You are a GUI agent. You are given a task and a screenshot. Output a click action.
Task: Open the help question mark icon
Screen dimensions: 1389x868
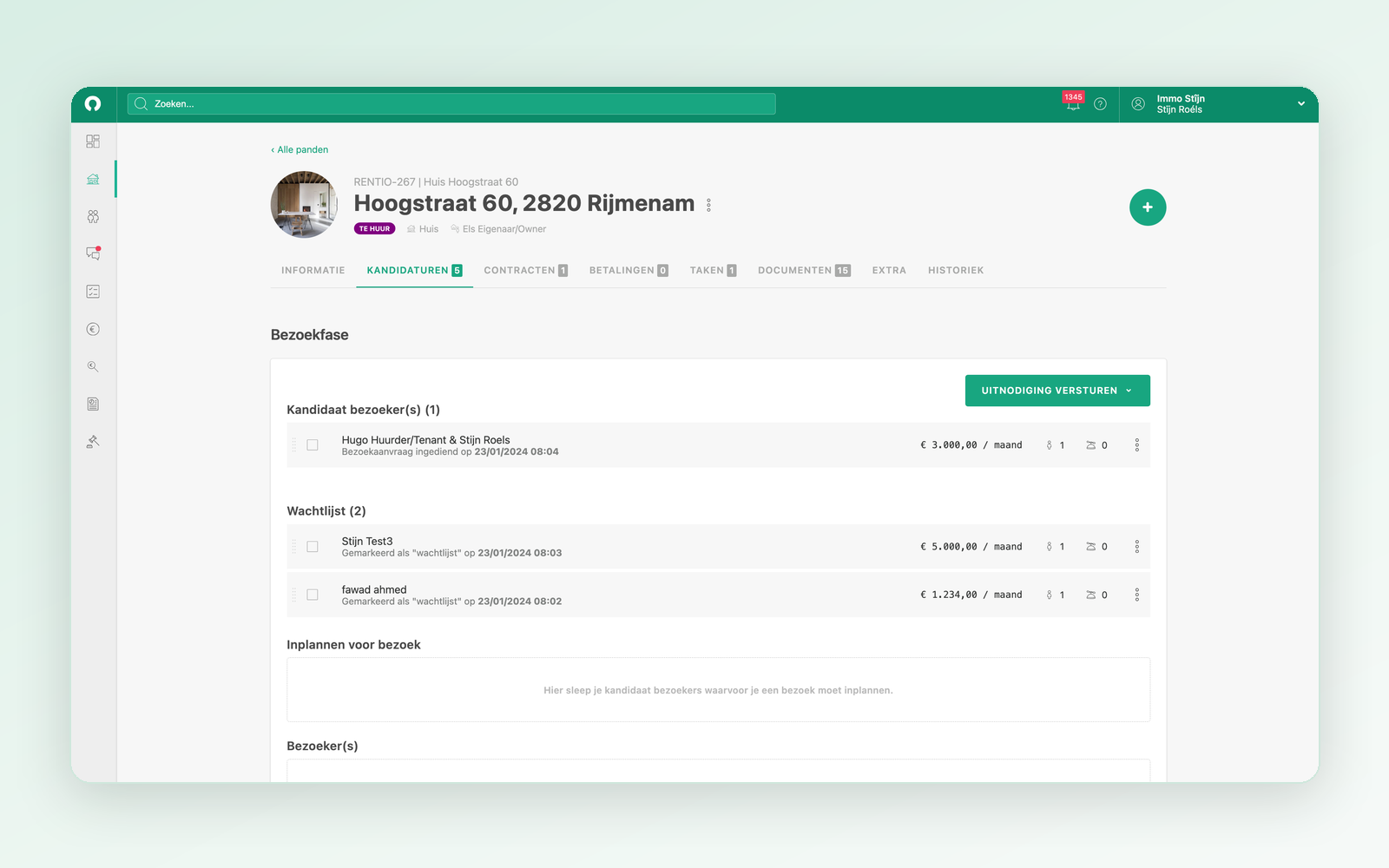point(1100,104)
